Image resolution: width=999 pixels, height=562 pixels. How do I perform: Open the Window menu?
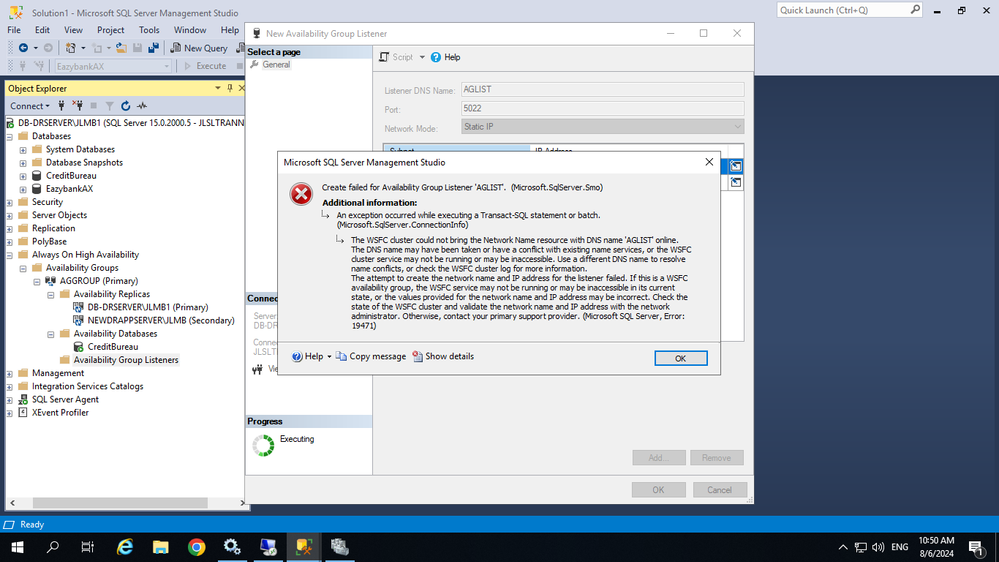click(190, 30)
